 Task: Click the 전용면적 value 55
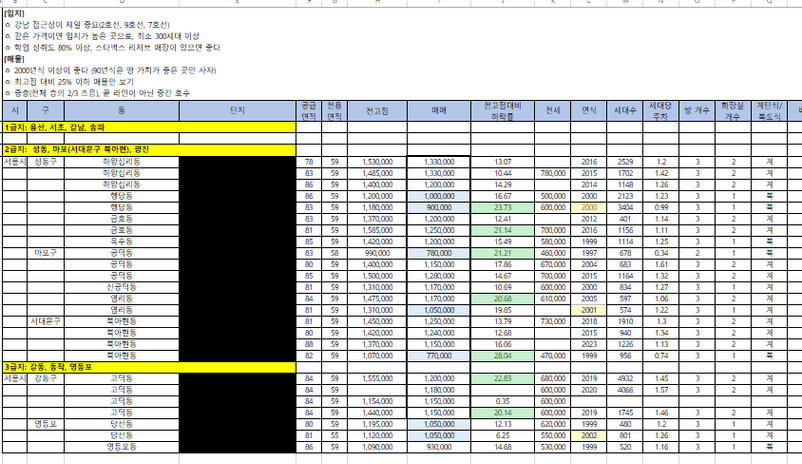334,436
